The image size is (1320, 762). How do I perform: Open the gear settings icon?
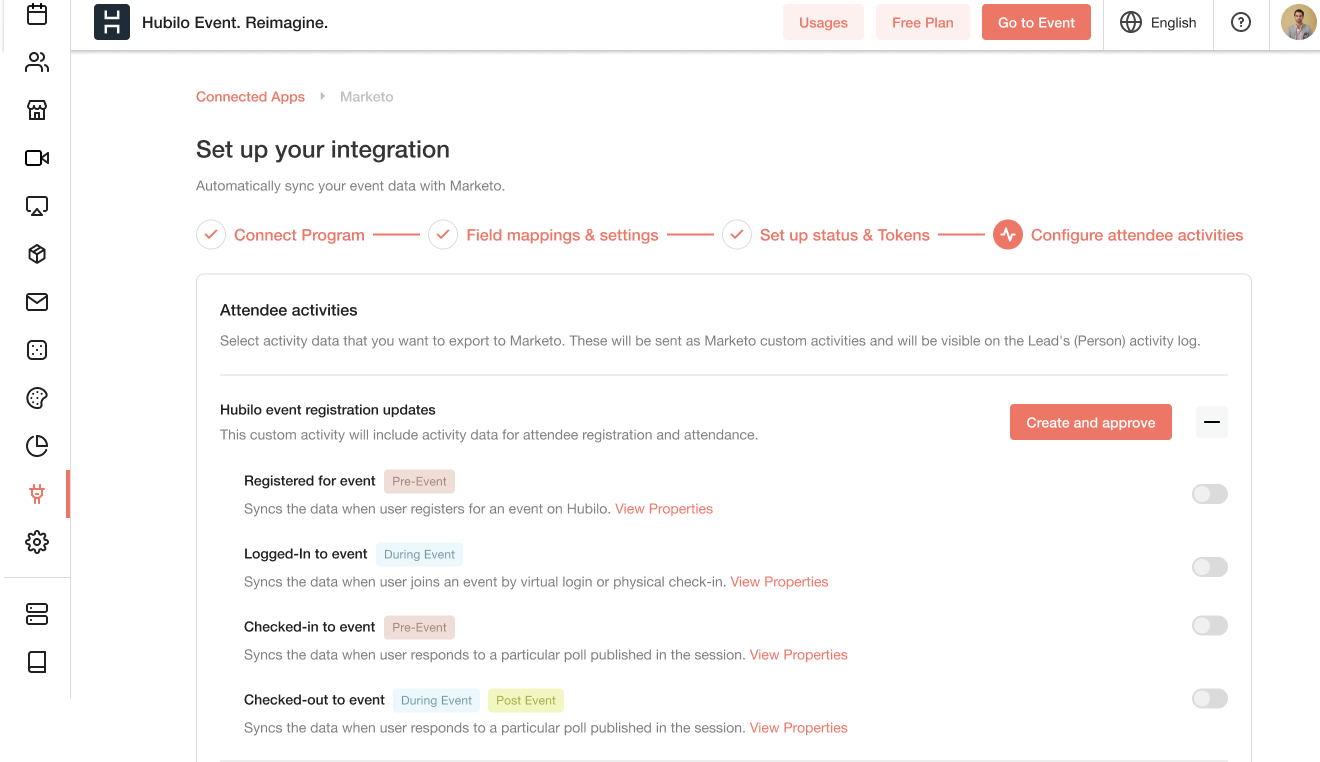(37, 542)
